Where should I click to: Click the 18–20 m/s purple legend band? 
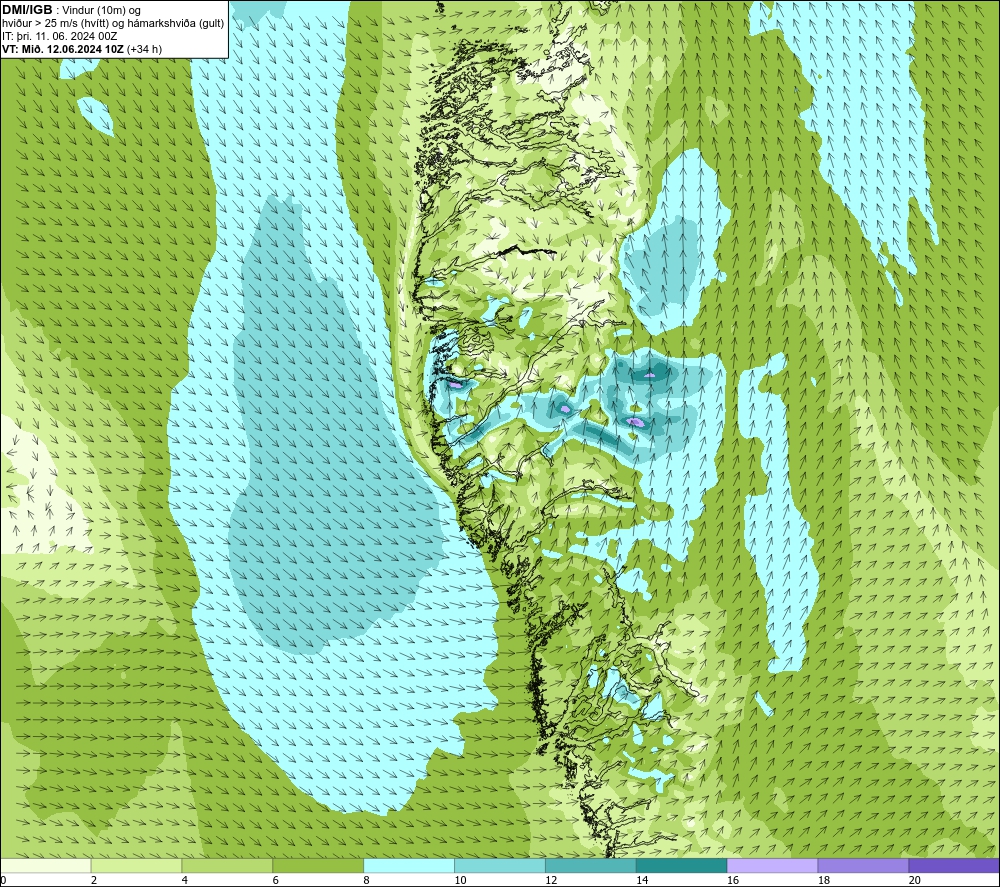click(x=864, y=865)
